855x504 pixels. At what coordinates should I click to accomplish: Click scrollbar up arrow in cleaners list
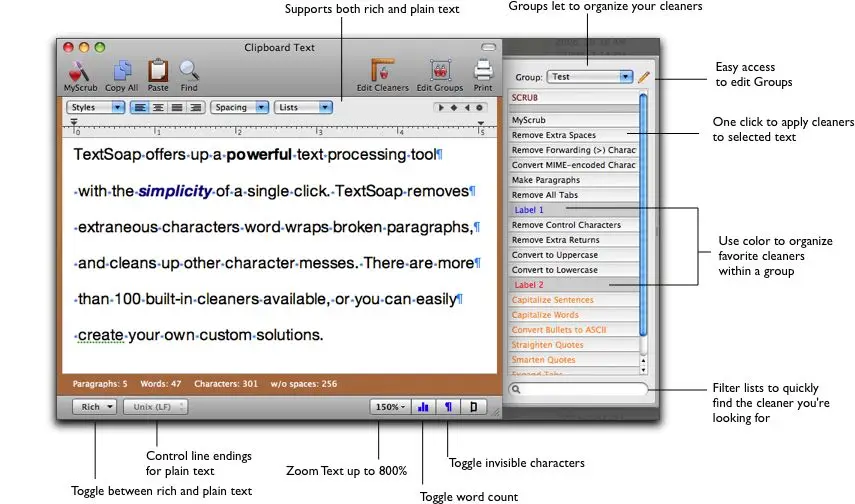tap(643, 361)
